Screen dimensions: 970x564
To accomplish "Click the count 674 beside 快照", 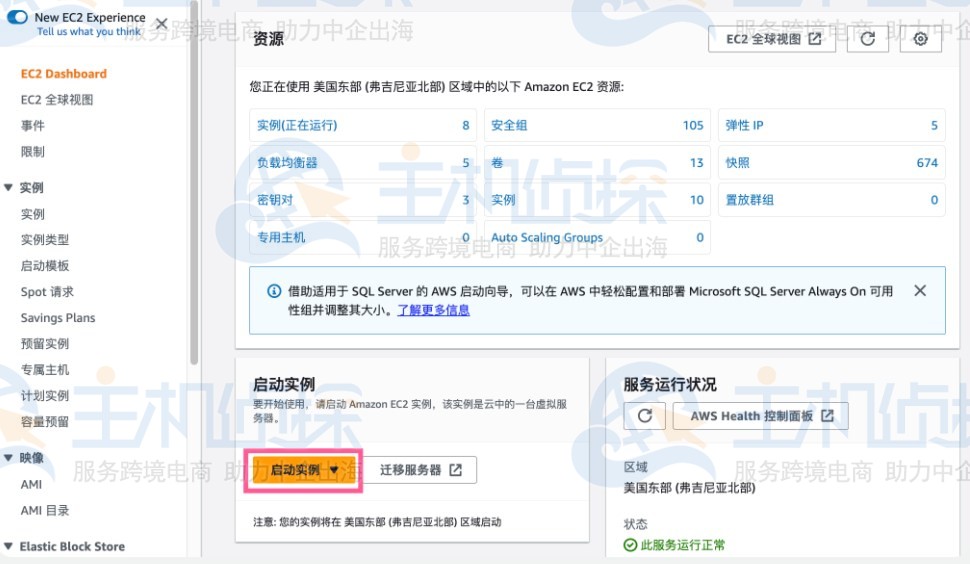I will point(927,163).
